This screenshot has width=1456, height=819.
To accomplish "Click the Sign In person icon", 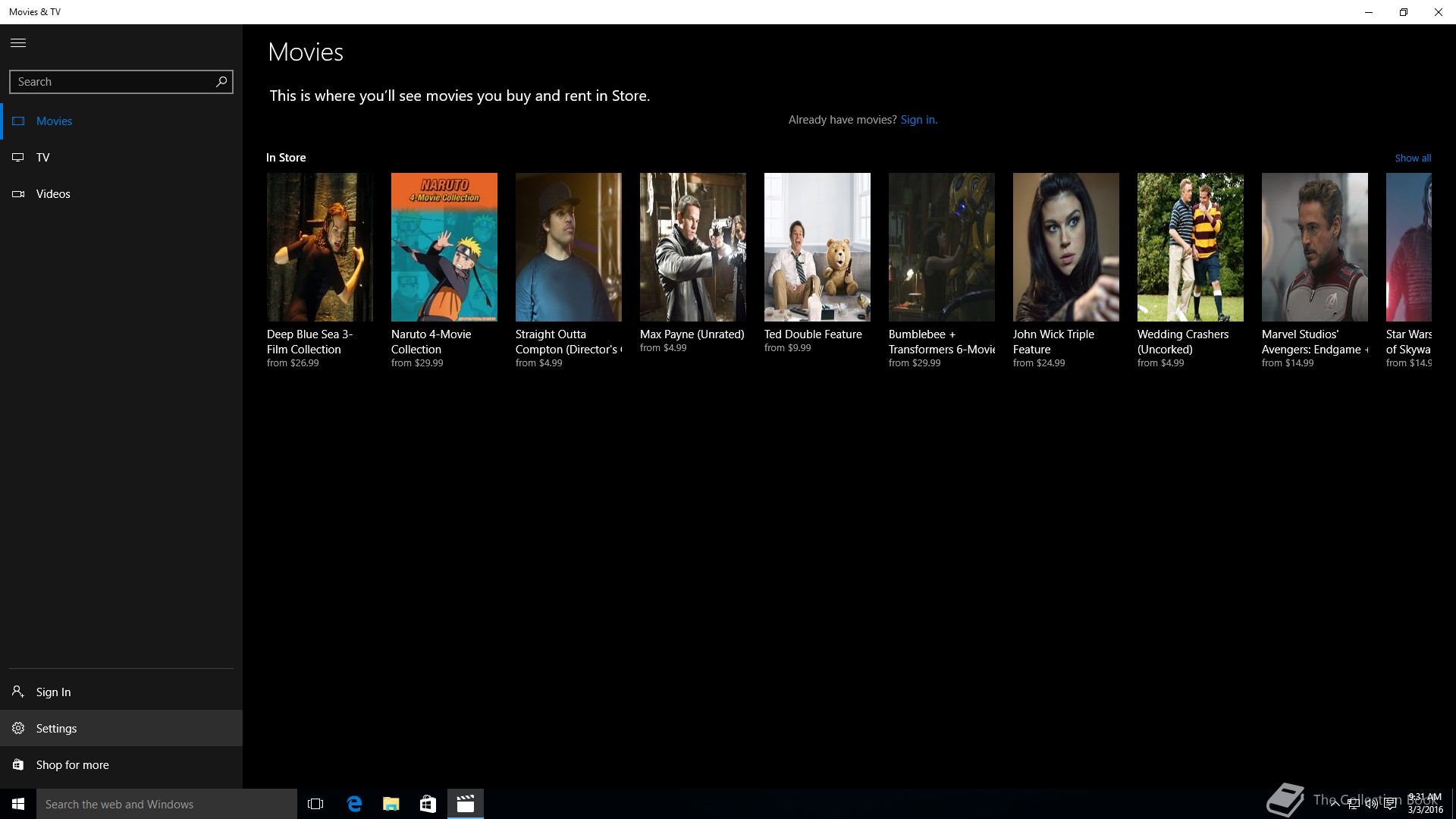I will pos(18,692).
